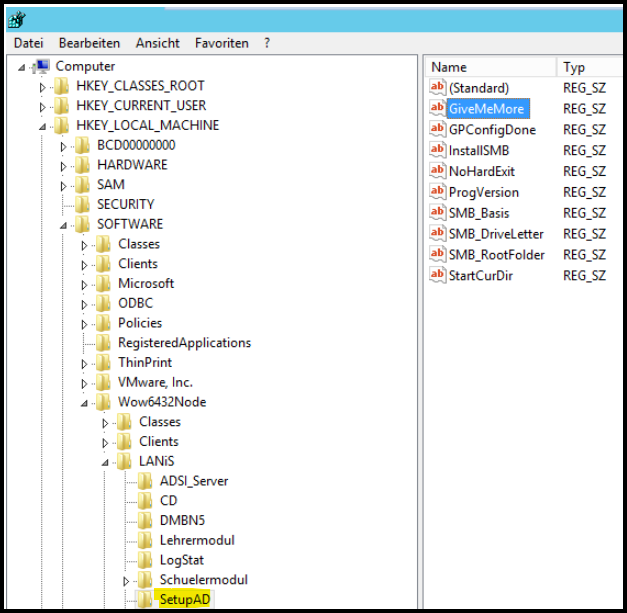Click the folder icon of SetupAD
627x613 pixels.
tap(145, 599)
